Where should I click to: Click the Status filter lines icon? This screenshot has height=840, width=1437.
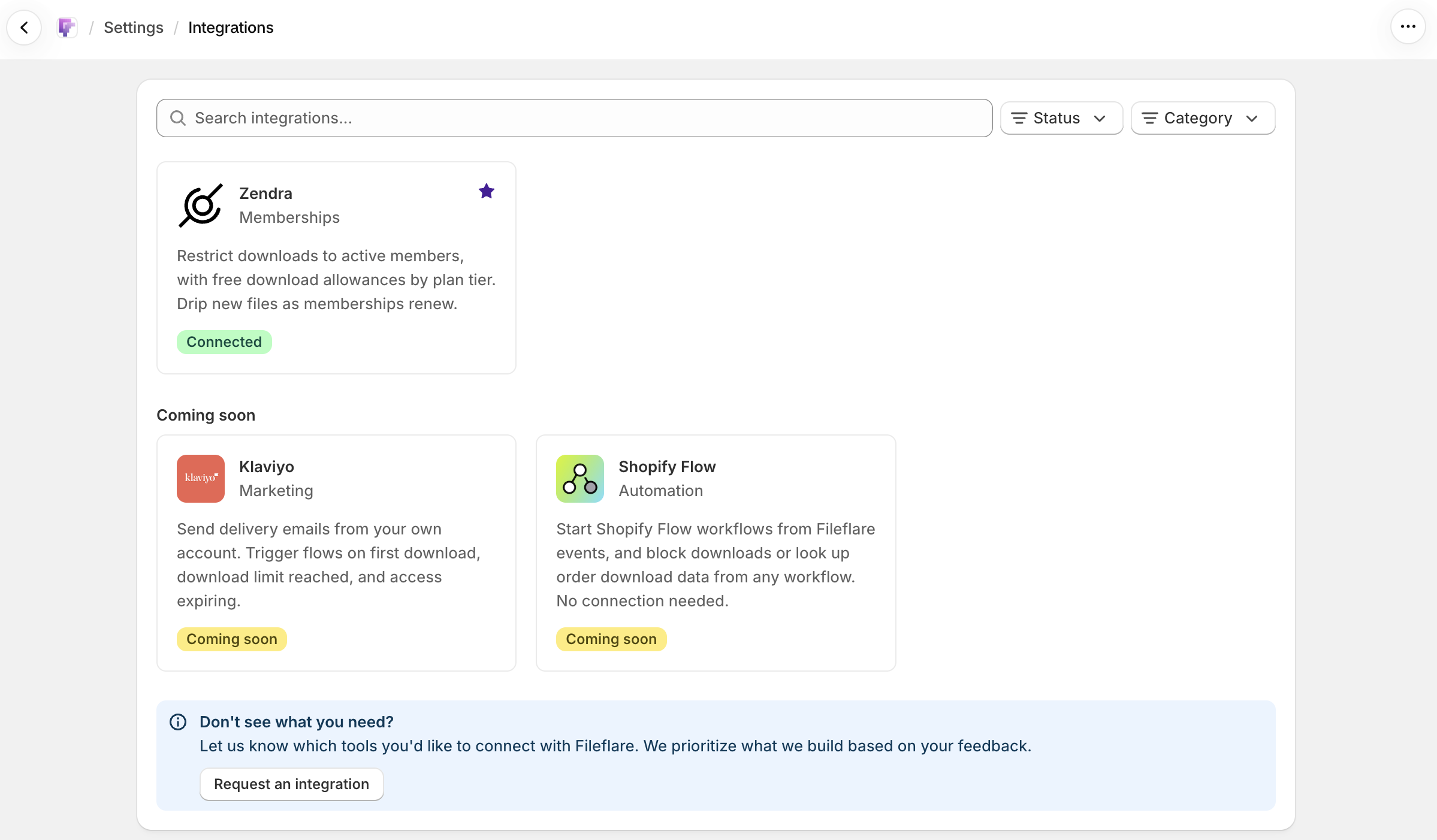[1019, 118]
